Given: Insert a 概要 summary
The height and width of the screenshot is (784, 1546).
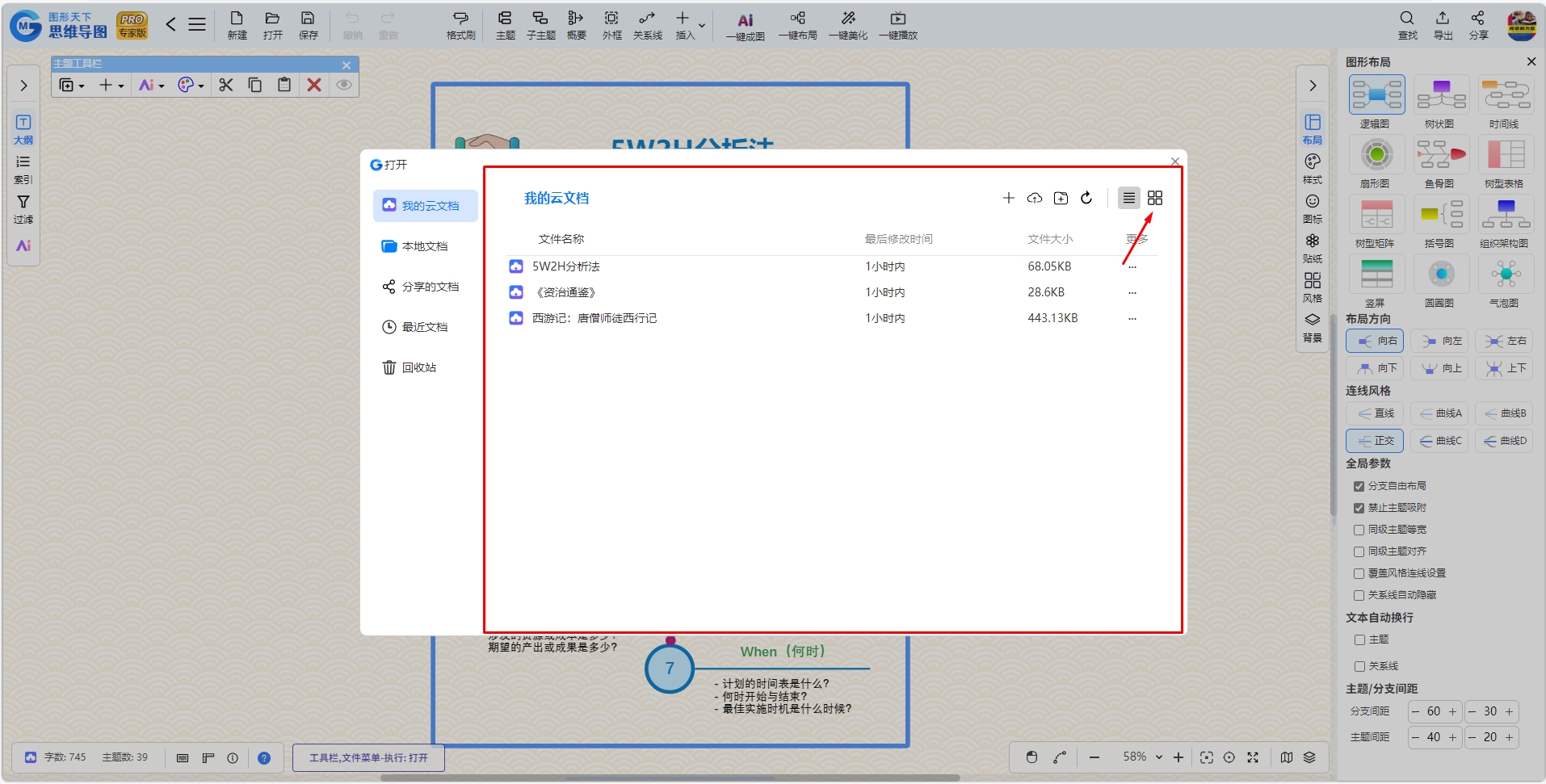Looking at the screenshot, I should pyautogui.click(x=576, y=24).
